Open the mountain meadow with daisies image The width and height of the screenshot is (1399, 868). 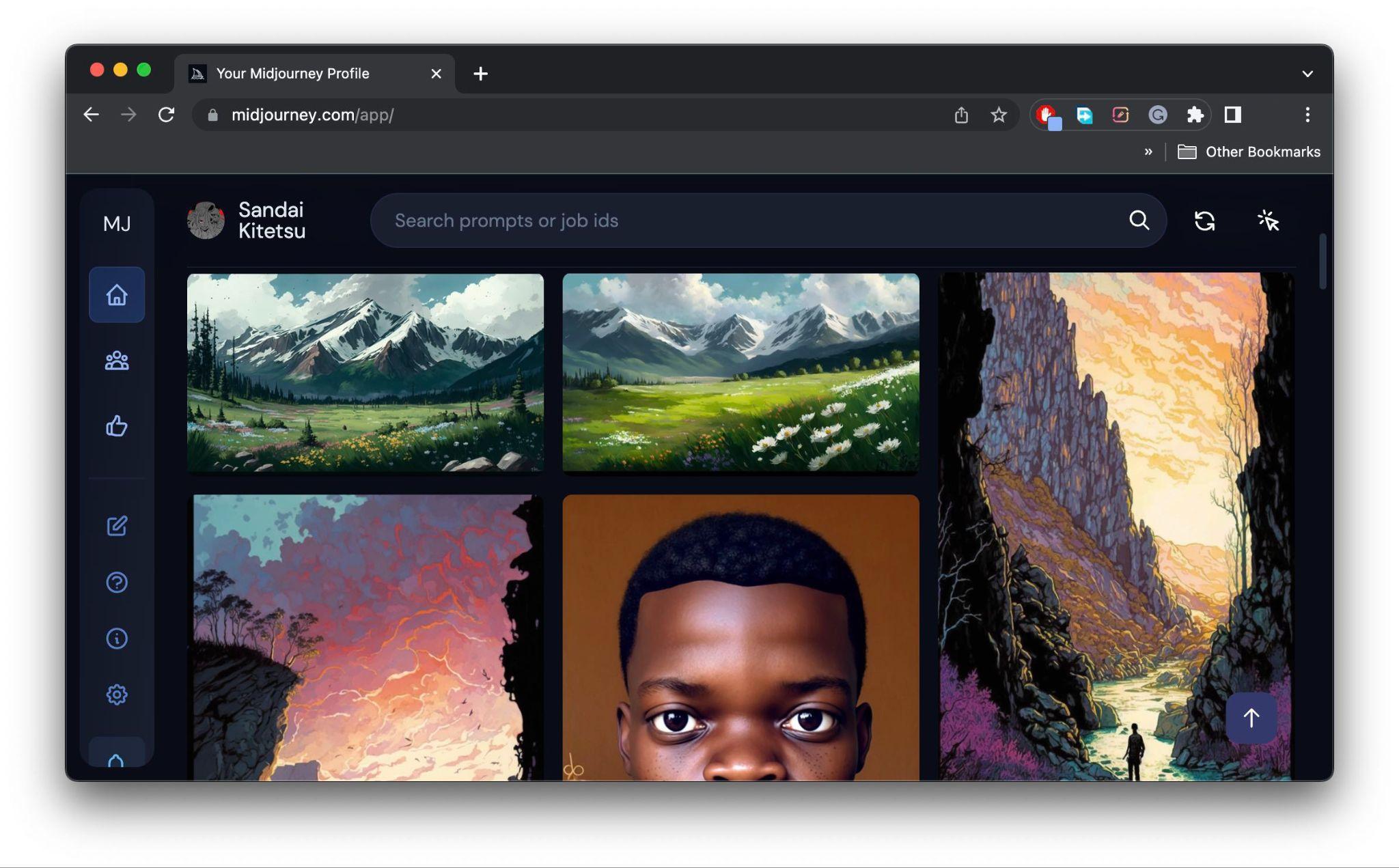tap(740, 372)
